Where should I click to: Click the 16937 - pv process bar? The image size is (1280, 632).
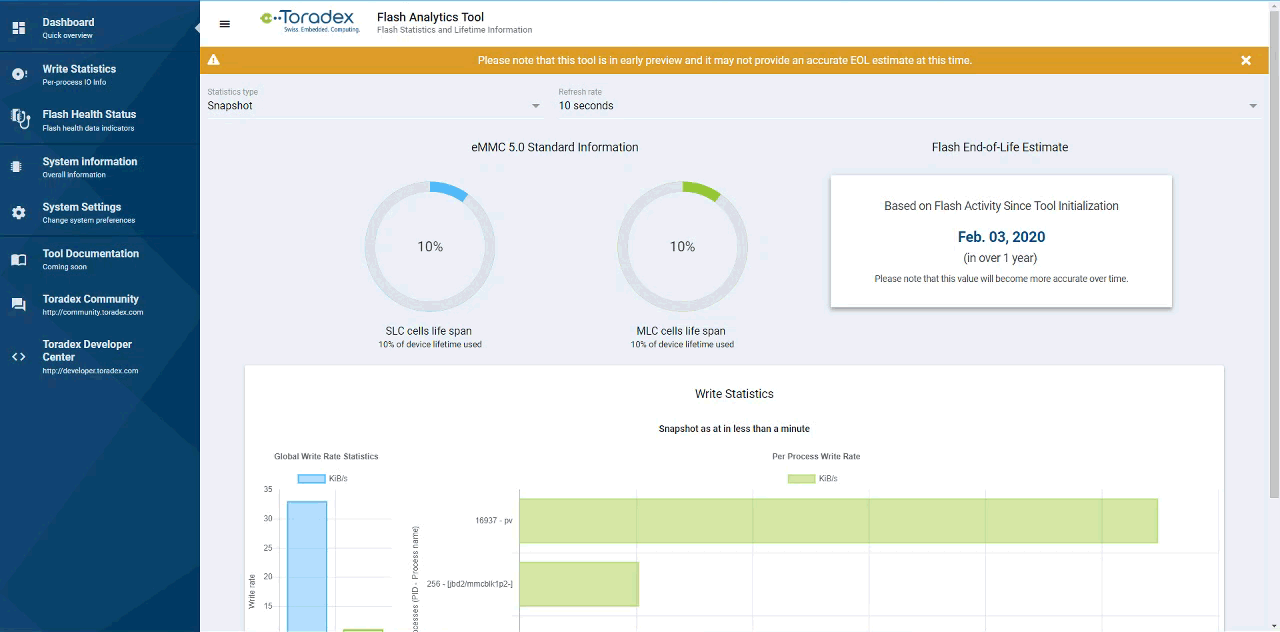[838, 520]
